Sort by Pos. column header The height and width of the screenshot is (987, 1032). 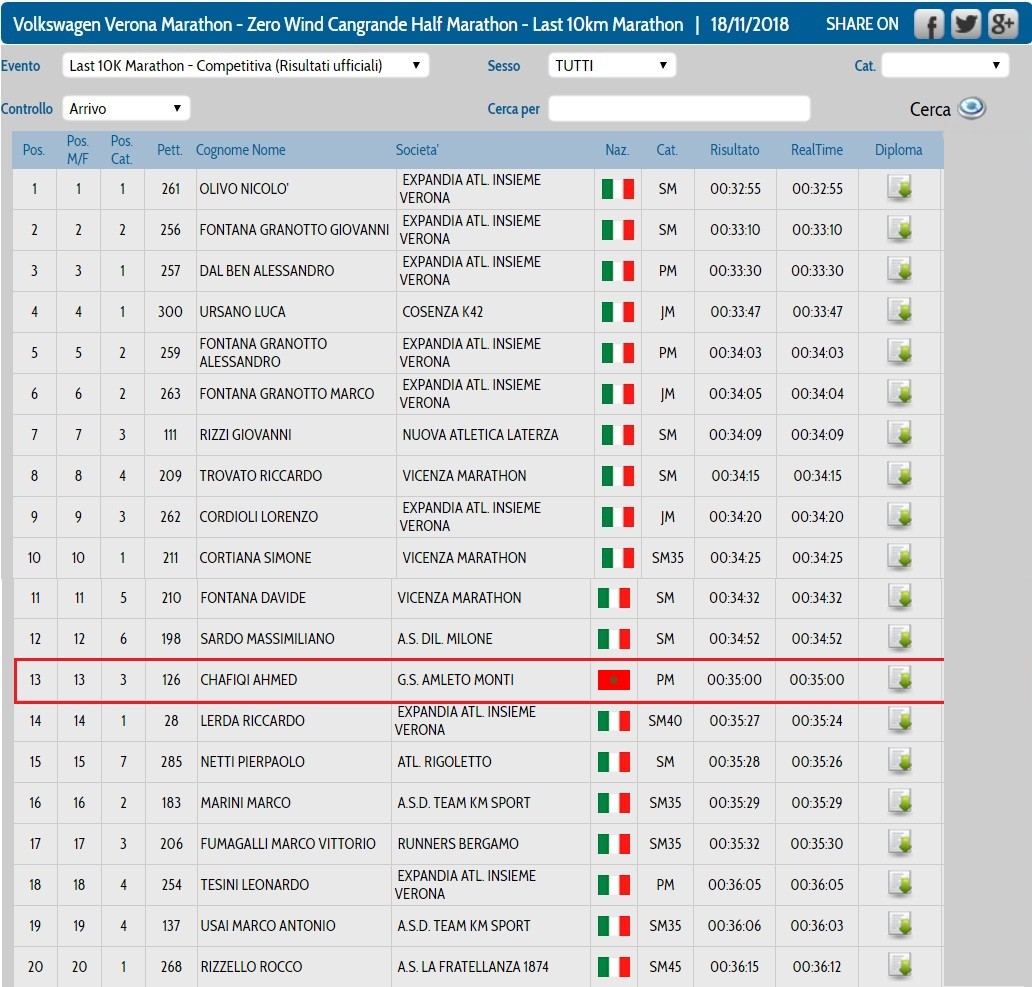[34, 150]
